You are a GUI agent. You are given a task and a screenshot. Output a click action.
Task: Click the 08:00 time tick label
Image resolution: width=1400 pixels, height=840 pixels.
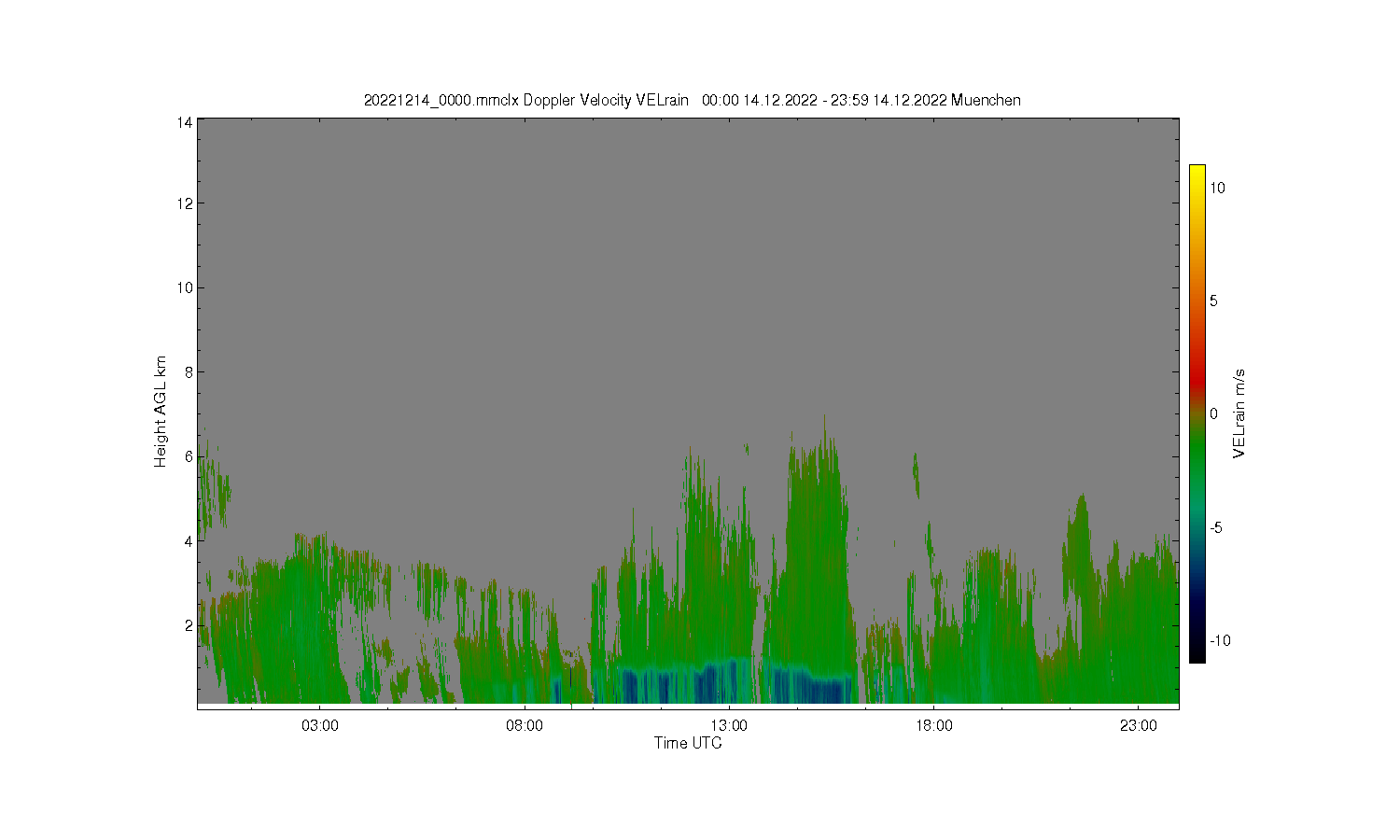[x=525, y=725]
